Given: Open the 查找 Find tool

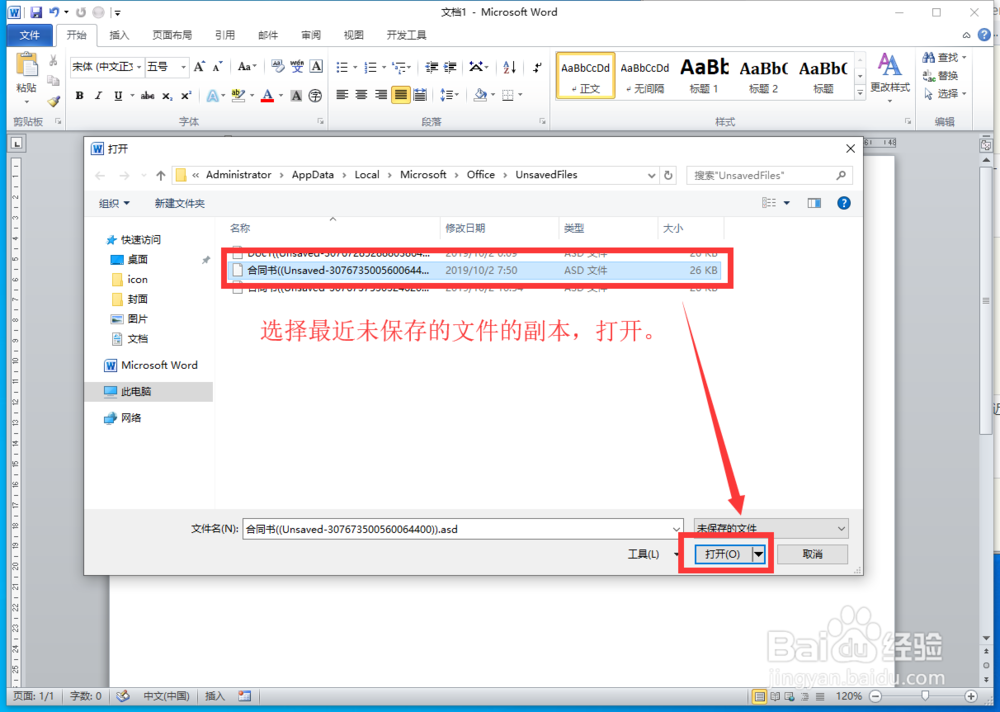Looking at the screenshot, I should [x=945, y=57].
